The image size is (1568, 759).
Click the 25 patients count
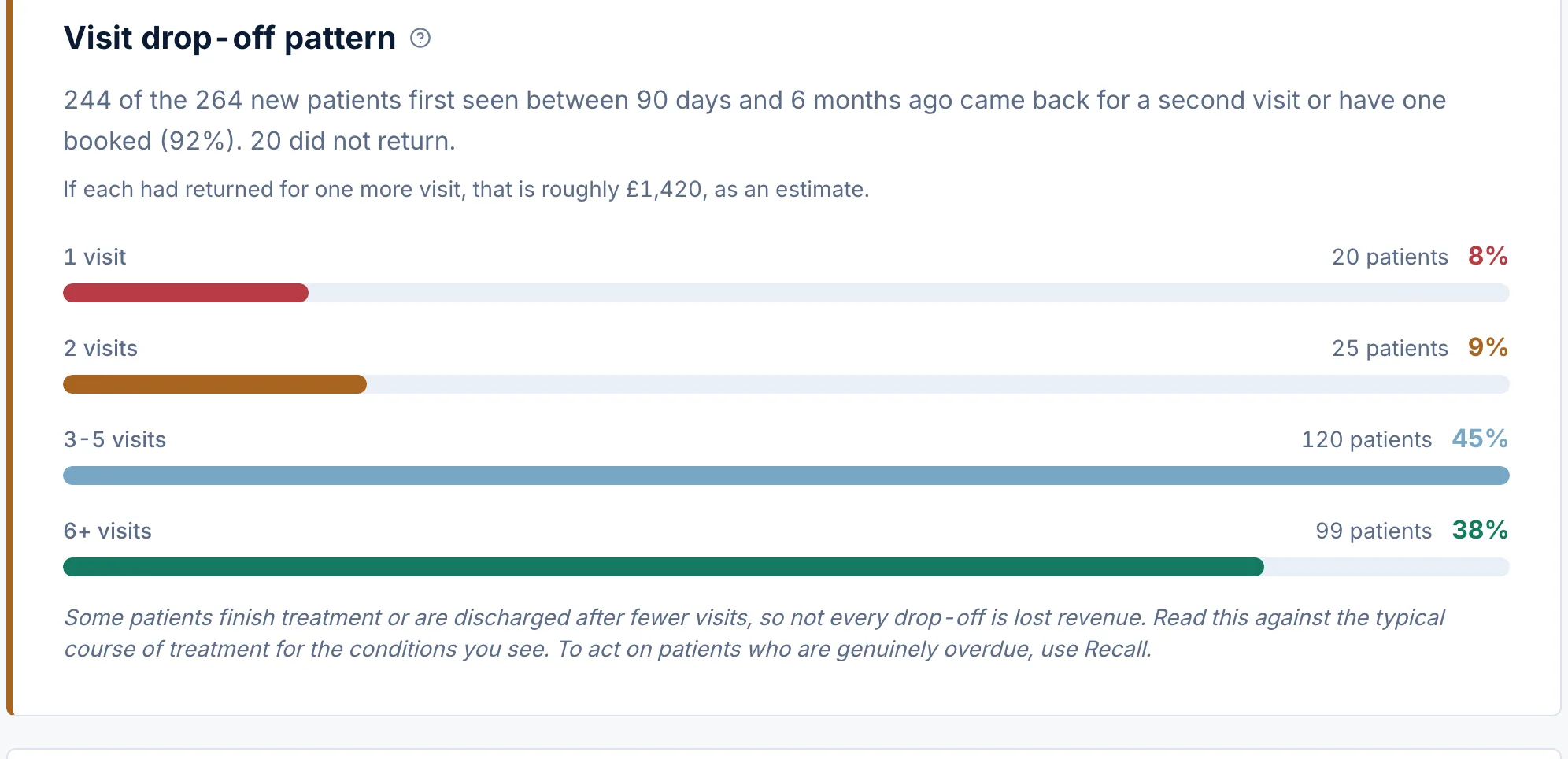pyautogui.click(x=1390, y=348)
